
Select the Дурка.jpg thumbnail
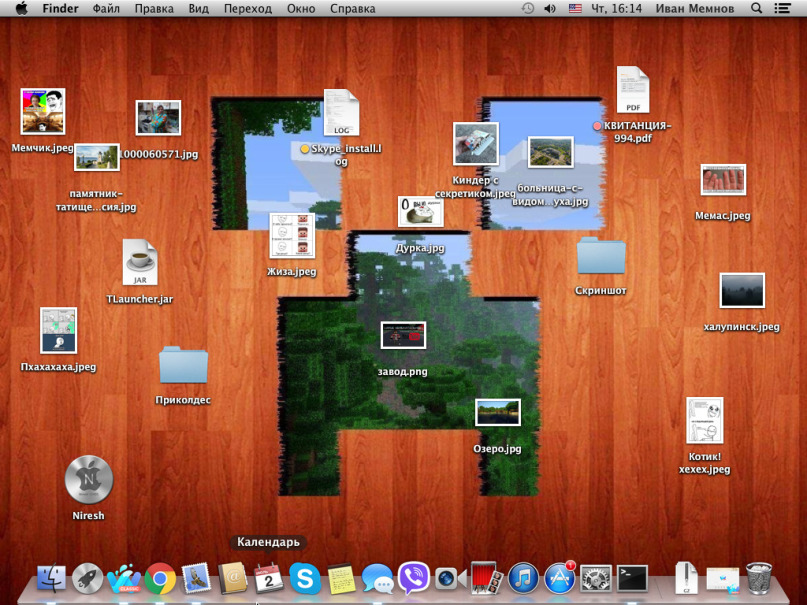[x=420, y=211]
